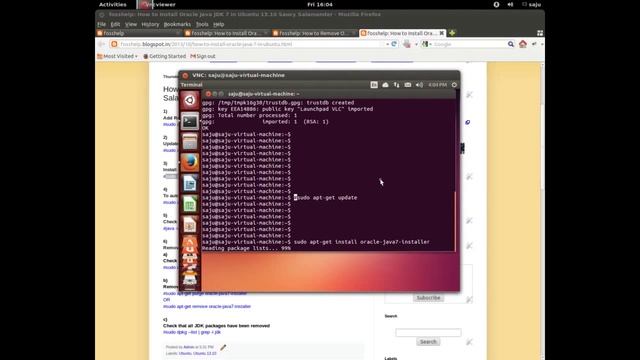Click wrench edit icon beside Subscribe widget
Image resolution: width=640 pixels, height=360 pixels.
469,299
